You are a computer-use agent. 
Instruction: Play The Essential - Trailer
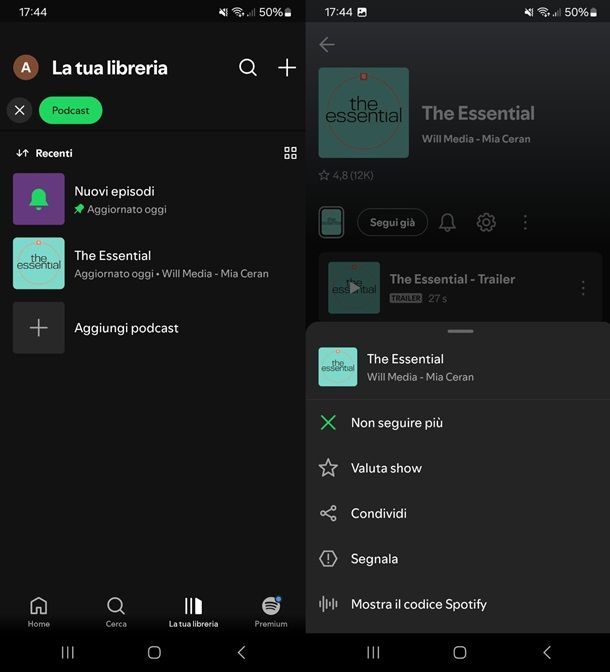(354, 288)
